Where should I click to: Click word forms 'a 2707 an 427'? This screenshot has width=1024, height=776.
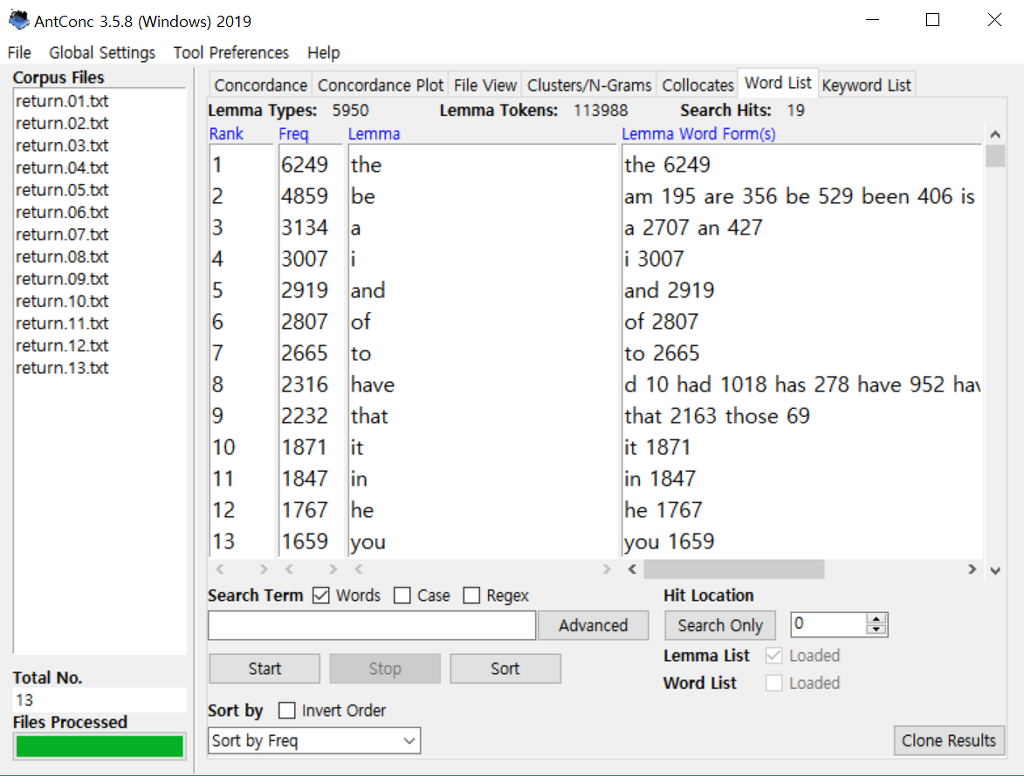tap(693, 228)
